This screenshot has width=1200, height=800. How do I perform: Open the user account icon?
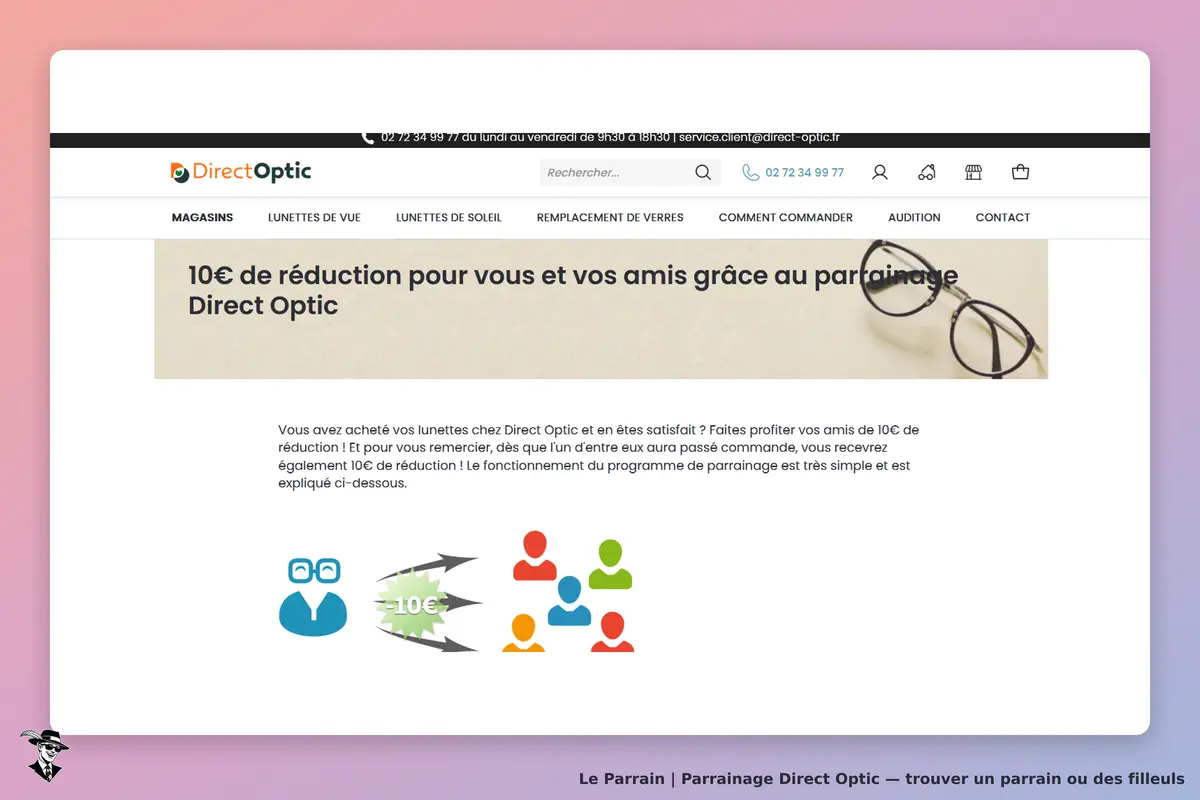[x=880, y=173]
